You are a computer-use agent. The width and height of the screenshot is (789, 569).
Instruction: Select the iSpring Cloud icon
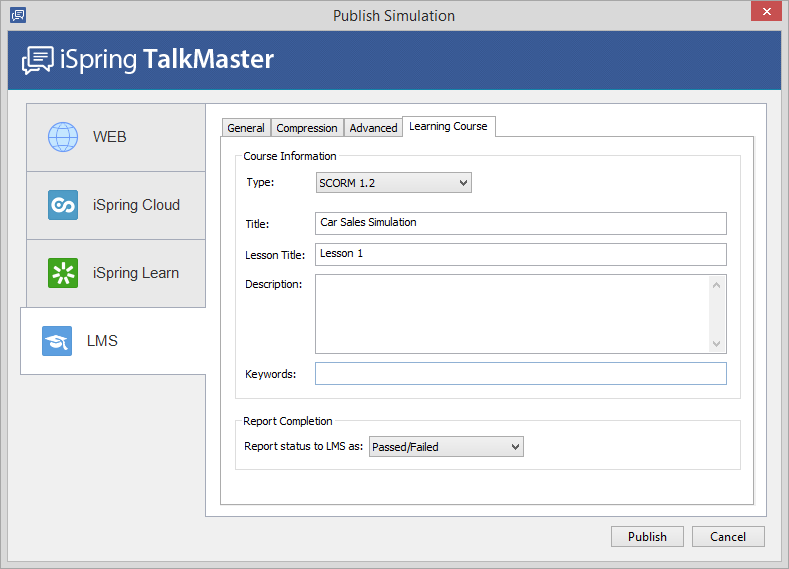click(63, 205)
